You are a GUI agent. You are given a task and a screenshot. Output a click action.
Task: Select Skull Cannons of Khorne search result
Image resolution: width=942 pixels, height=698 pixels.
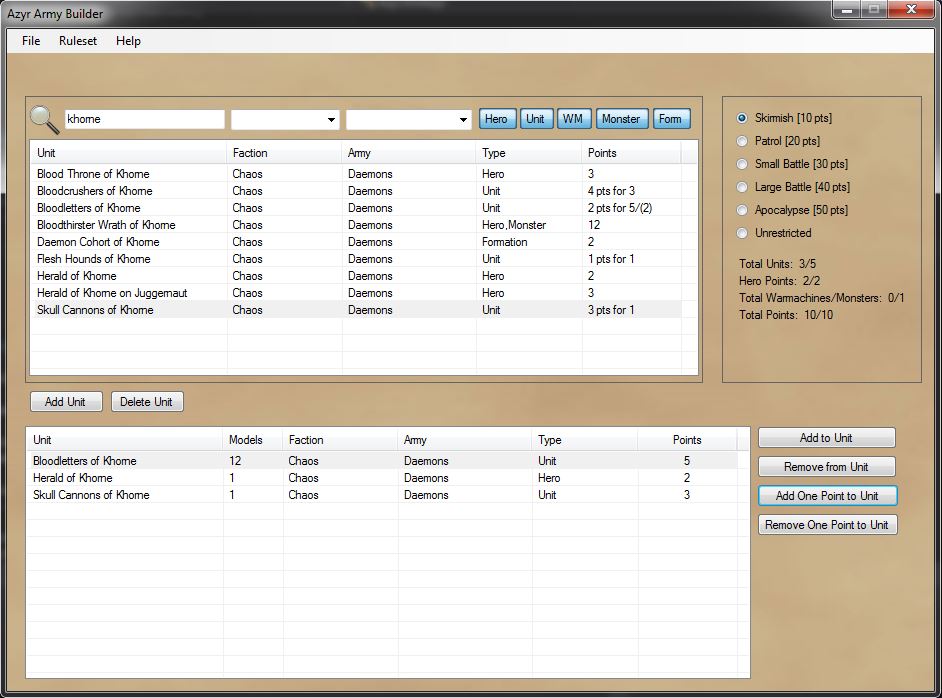coord(356,310)
